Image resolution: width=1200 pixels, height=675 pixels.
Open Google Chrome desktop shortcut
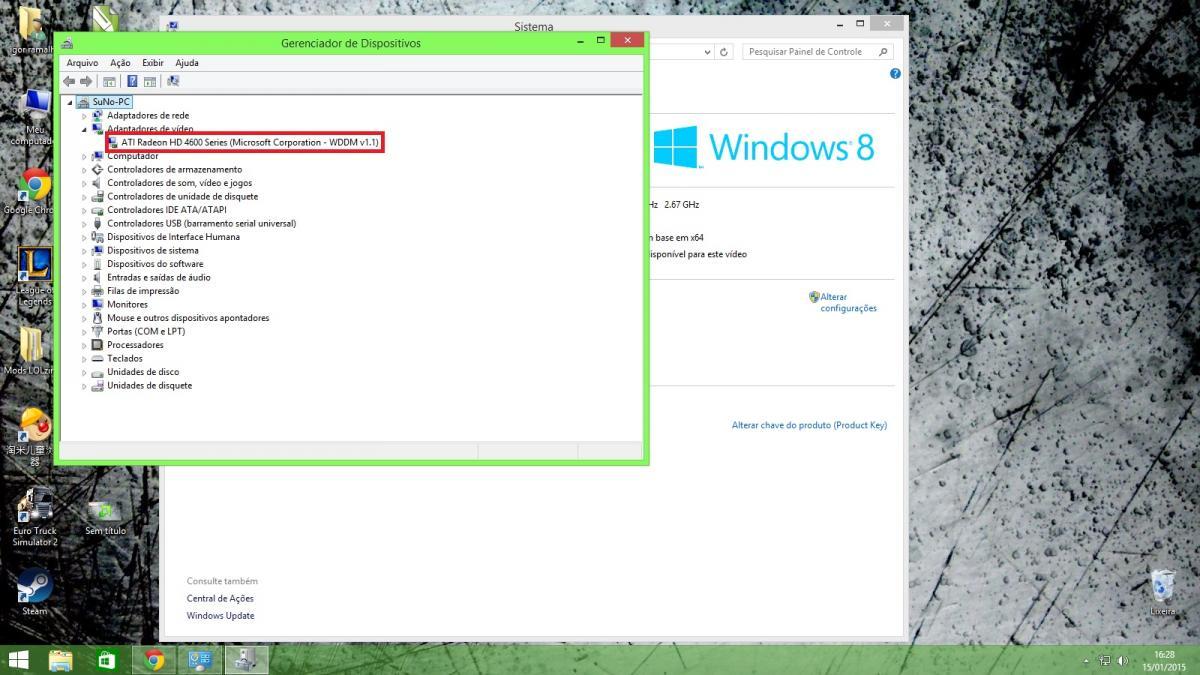click(x=34, y=191)
